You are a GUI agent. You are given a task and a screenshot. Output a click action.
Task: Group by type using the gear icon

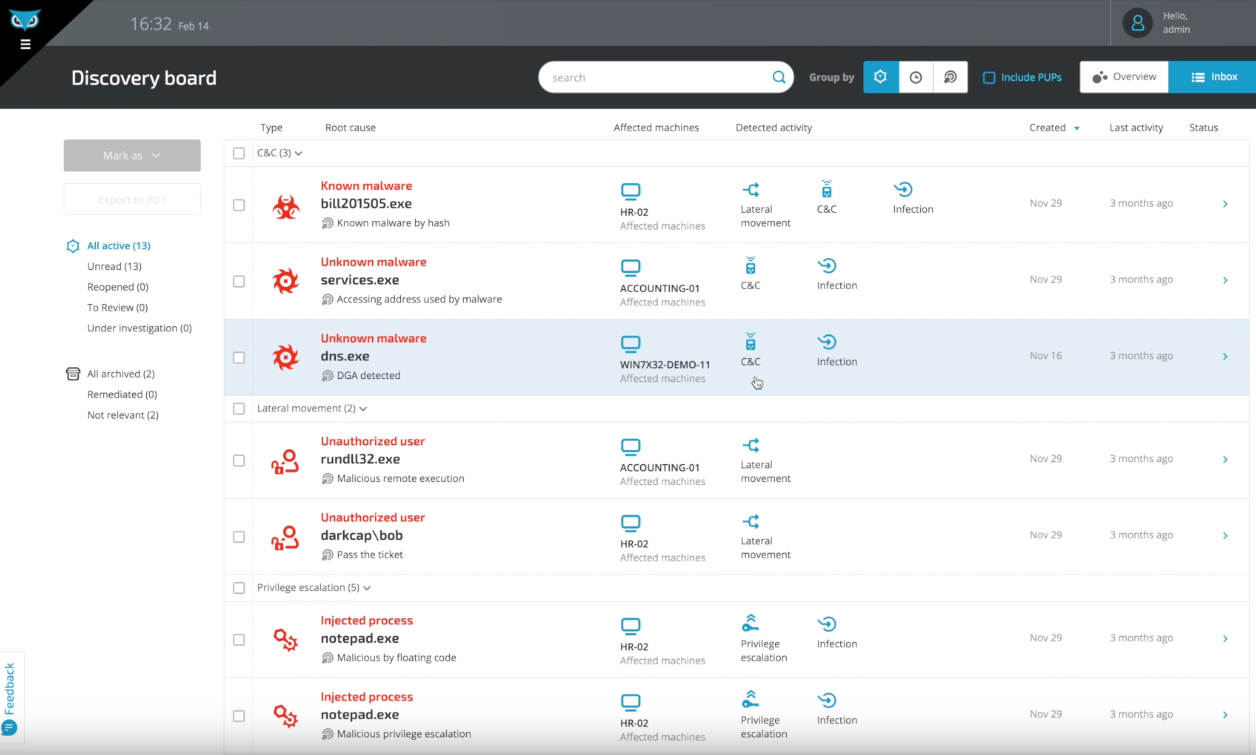click(880, 77)
